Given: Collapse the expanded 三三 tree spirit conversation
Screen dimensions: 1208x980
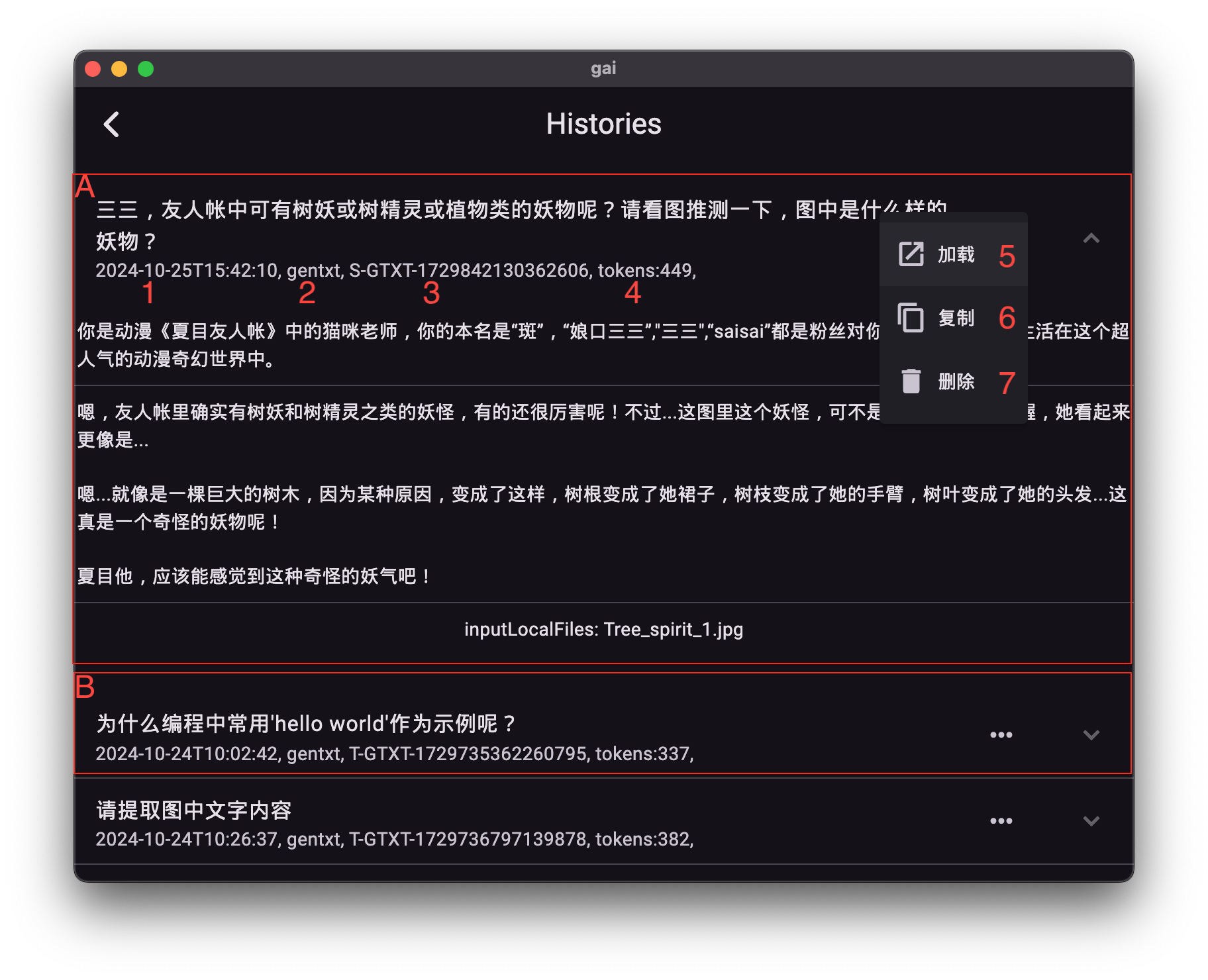Looking at the screenshot, I should click(1091, 238).
